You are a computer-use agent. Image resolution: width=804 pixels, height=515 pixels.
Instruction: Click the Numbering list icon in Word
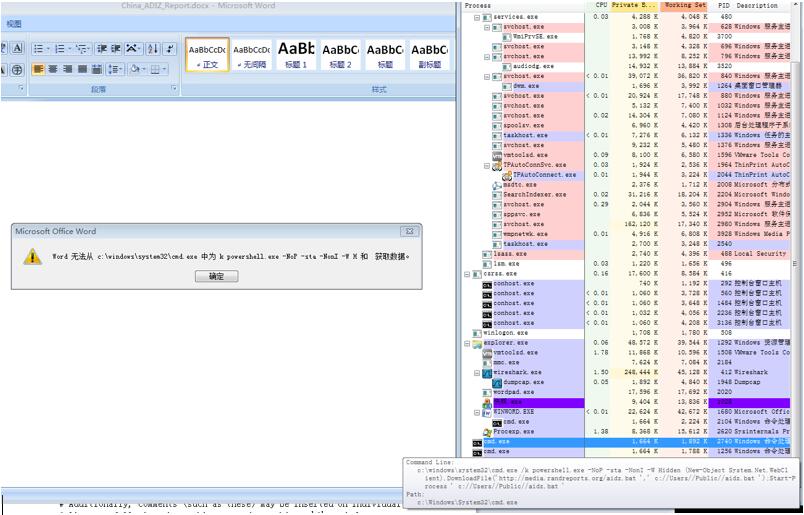(x=59, y=49)
